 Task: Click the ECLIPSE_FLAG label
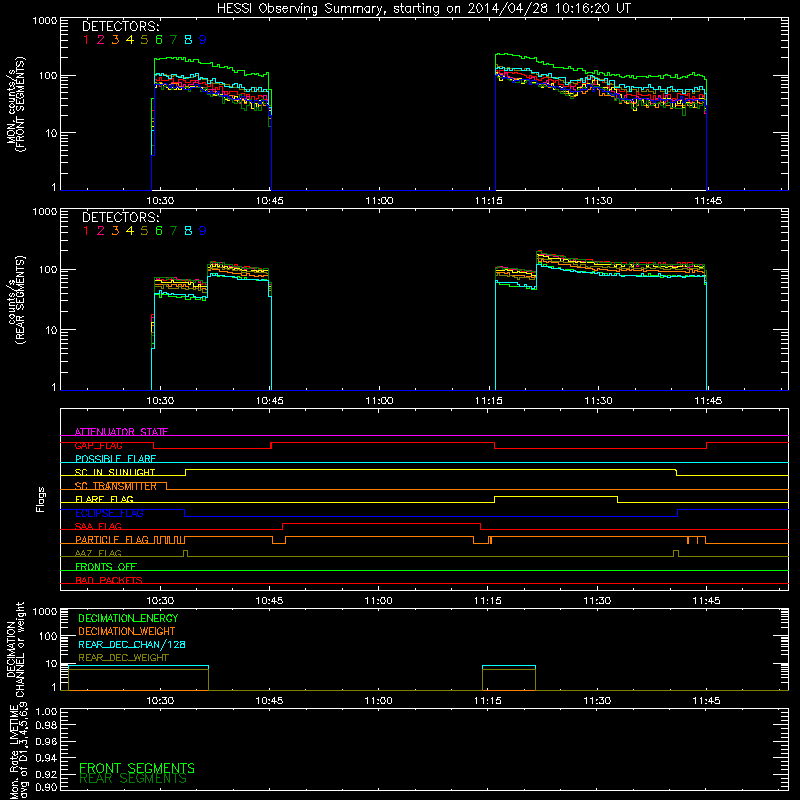pos(109,513)
